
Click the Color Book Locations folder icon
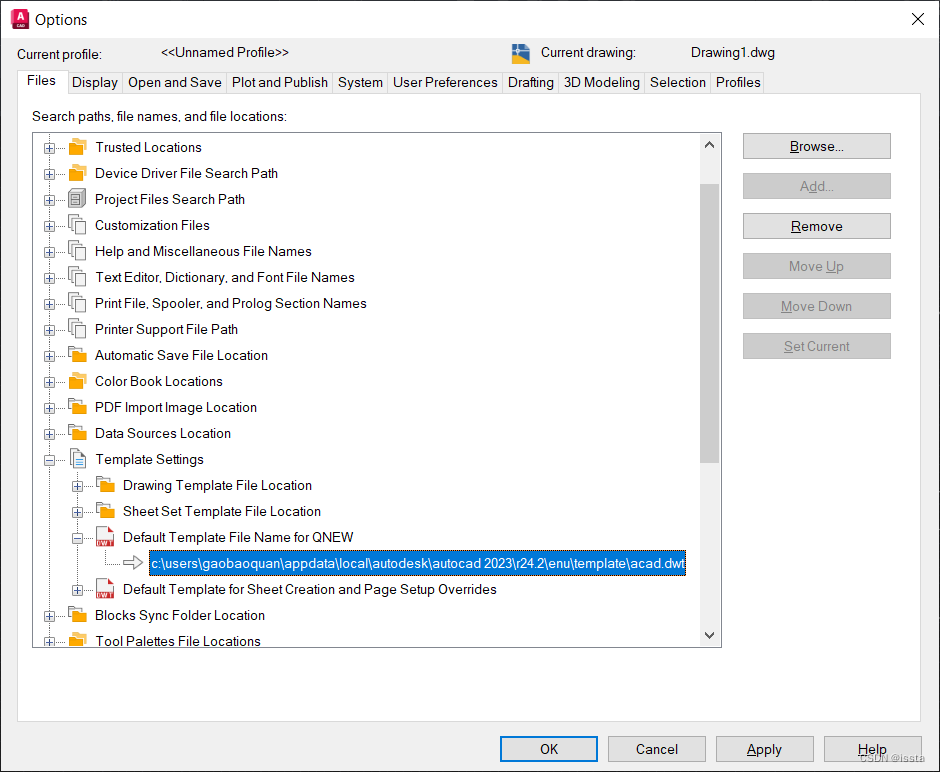coord(77,381)
